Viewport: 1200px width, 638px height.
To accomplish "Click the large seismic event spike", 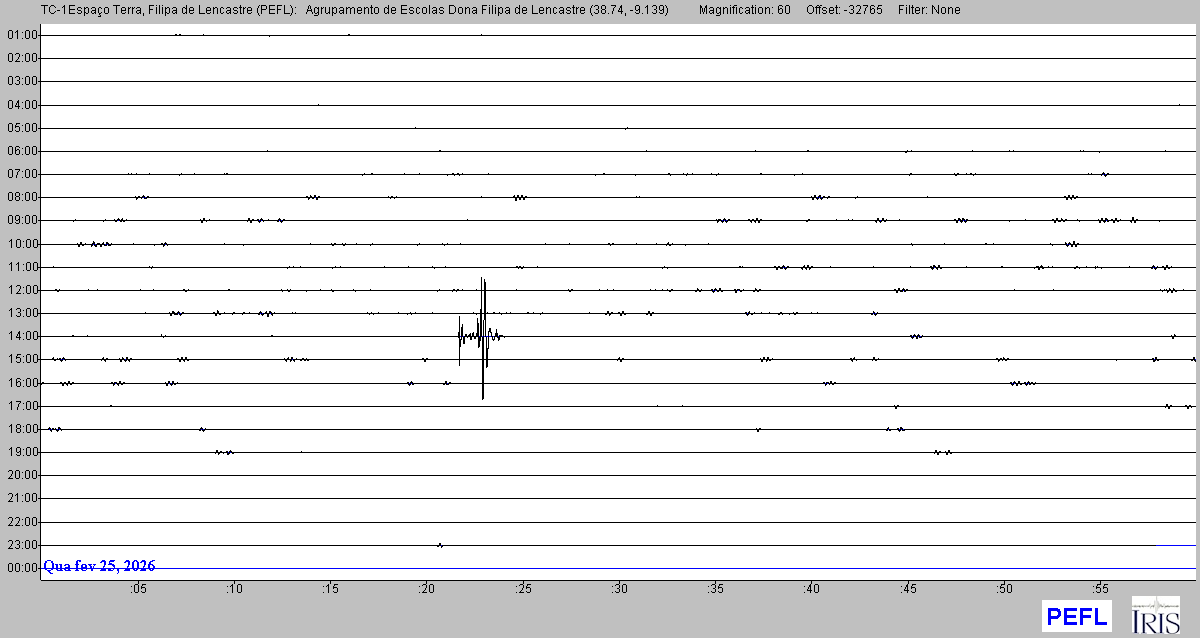I will tap(483, 336).
